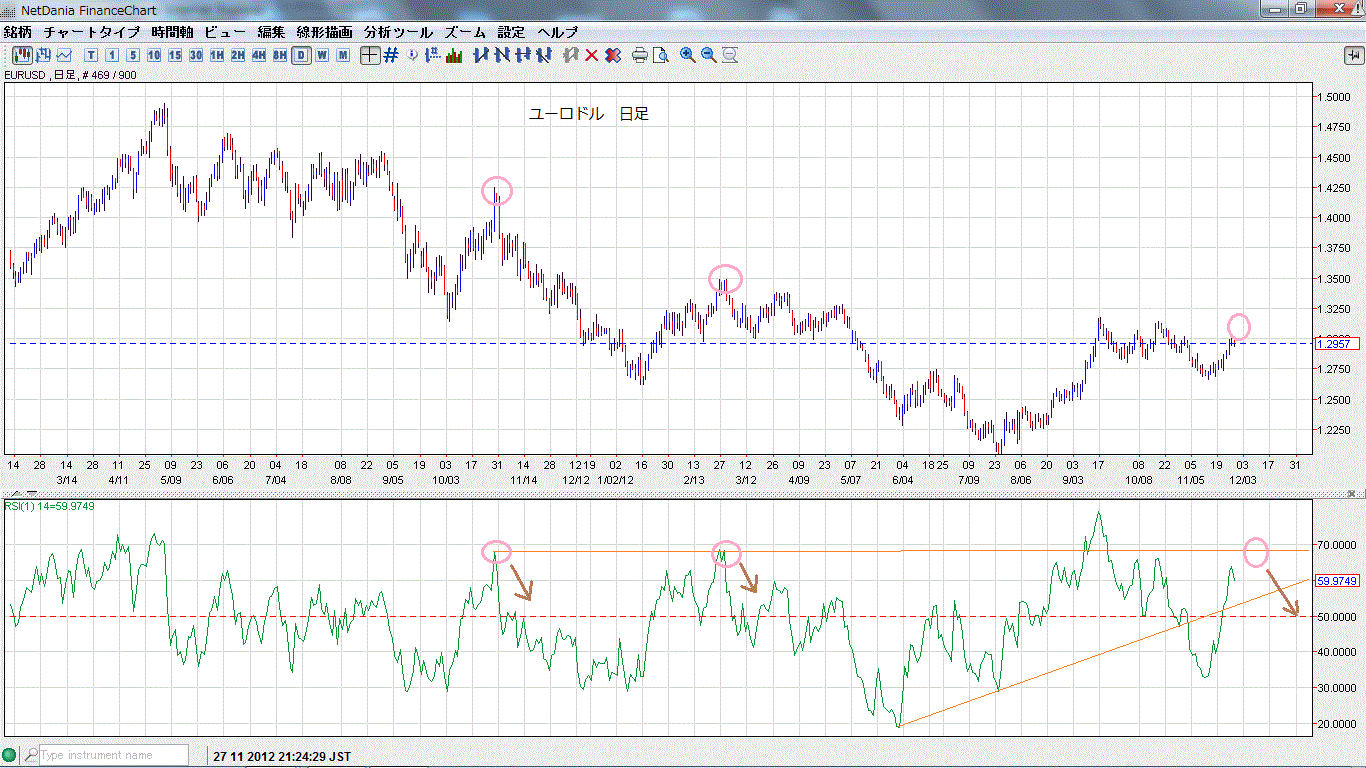Open the 時間軸 menu
Image resolution: width=1366 pixels, height=768 pixels.
click(x=172, y=32)
